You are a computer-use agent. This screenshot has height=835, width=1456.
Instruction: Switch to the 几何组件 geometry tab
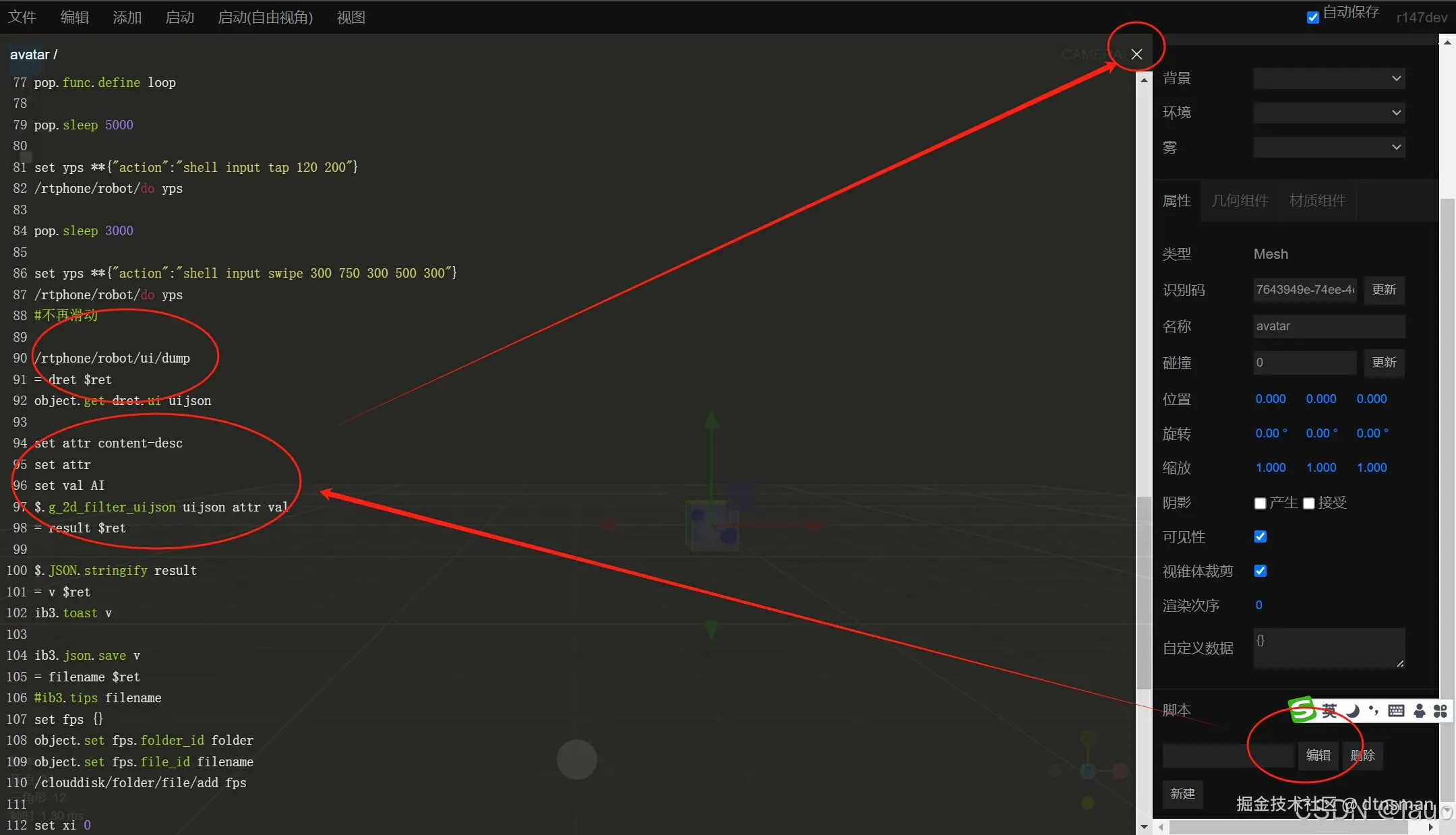pyautogui.click(x=1240, y=201)
